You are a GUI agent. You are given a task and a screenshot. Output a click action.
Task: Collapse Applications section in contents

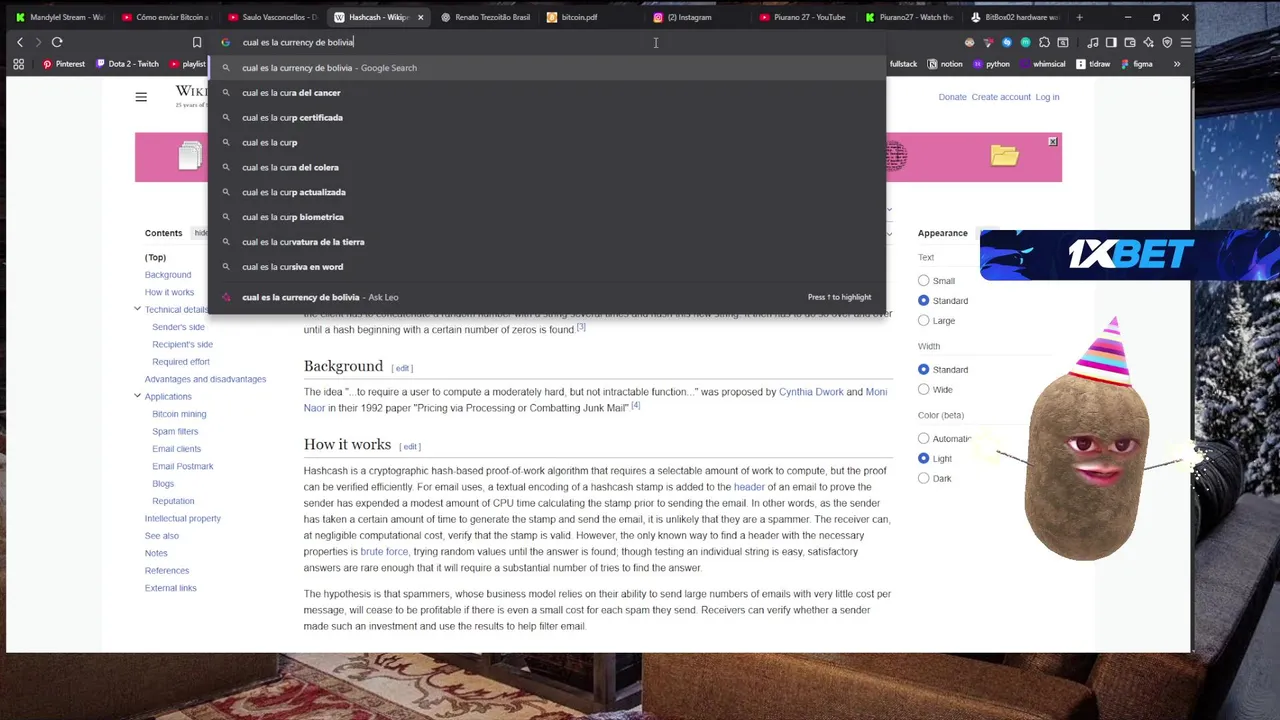click(137, 396)
